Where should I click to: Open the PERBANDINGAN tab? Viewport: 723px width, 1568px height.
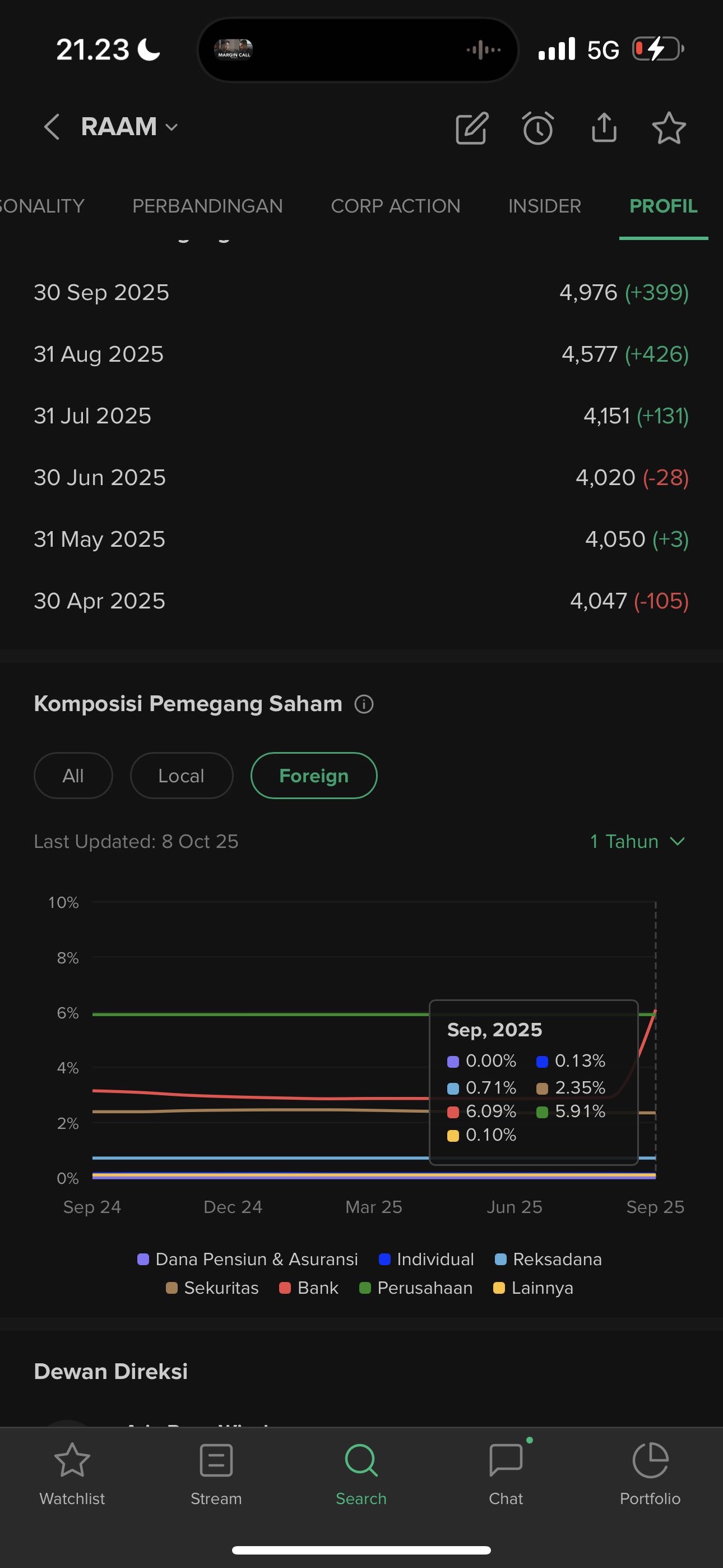[207, 206]
